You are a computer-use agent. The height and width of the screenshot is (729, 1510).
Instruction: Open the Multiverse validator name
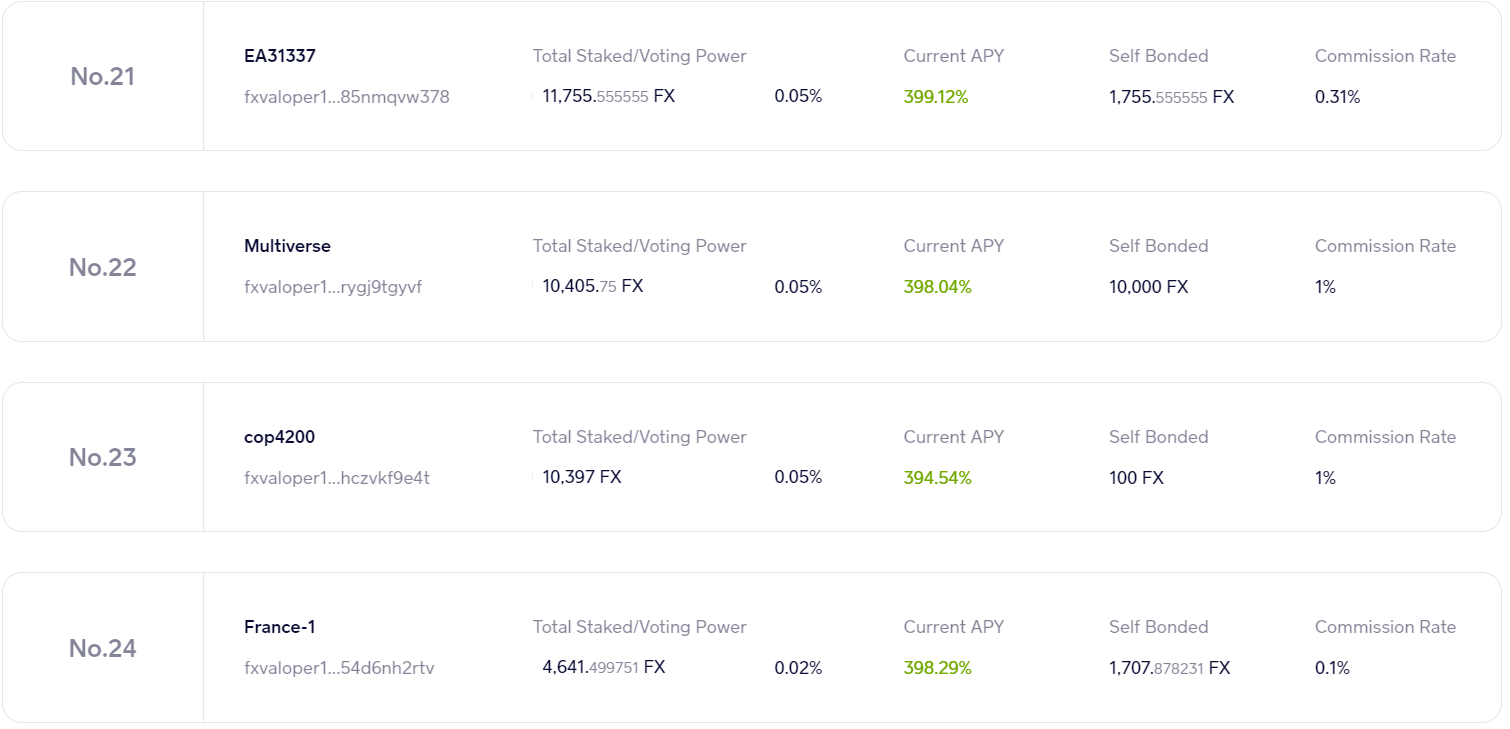point(287,246)
